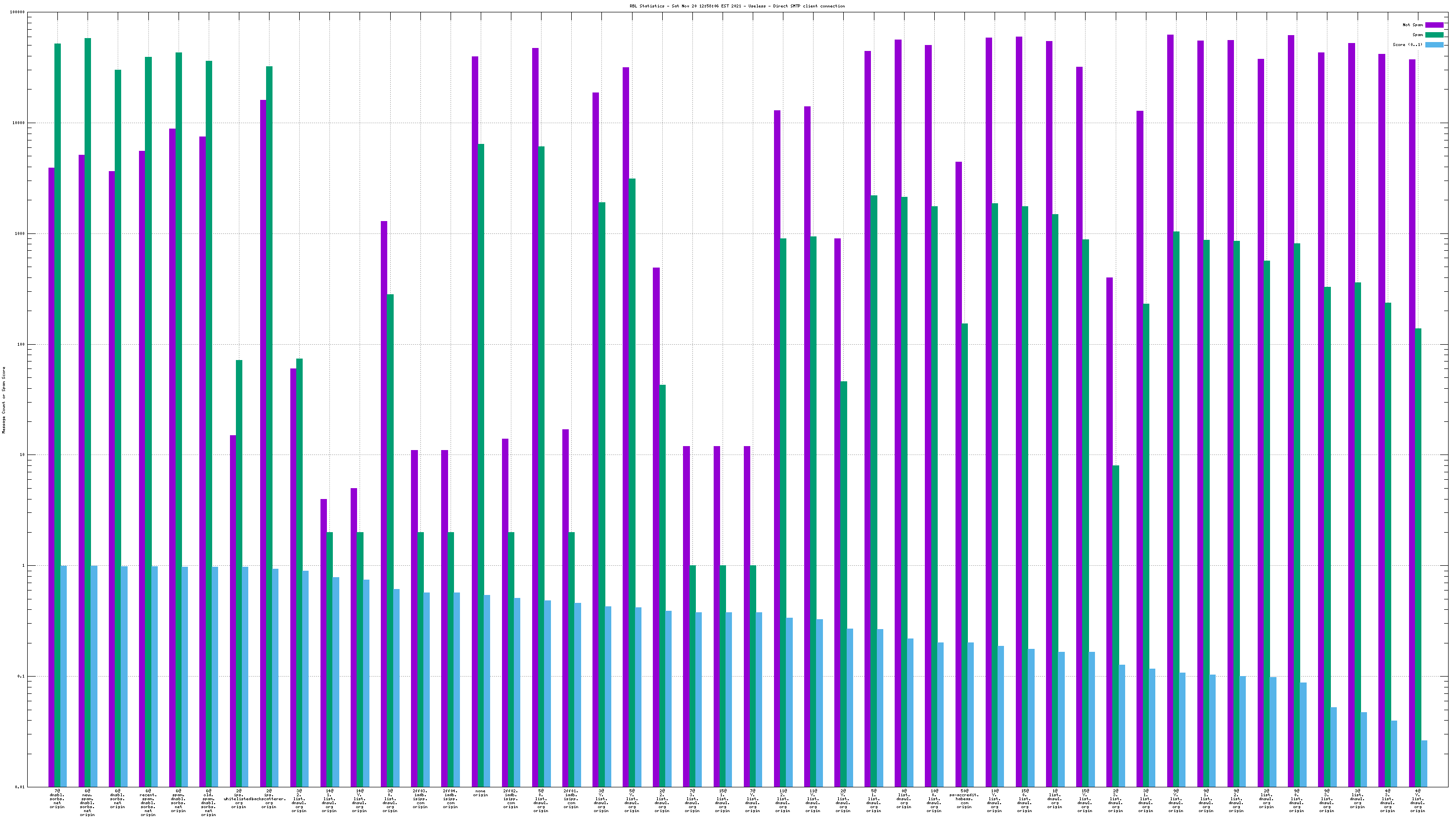This screenshot has width=1456, height=819.
Task: Click the rightmost blue Score bar
Action: (1424, 763)
